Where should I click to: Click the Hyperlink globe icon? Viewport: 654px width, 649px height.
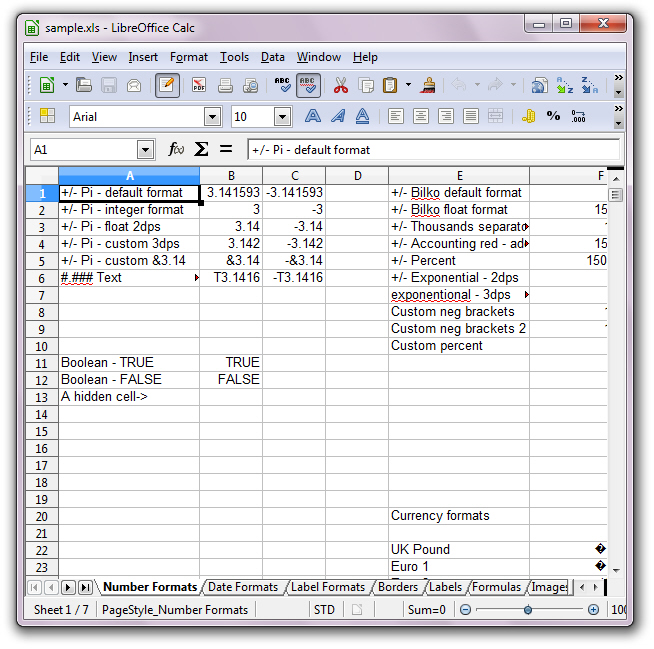(539, 86)
